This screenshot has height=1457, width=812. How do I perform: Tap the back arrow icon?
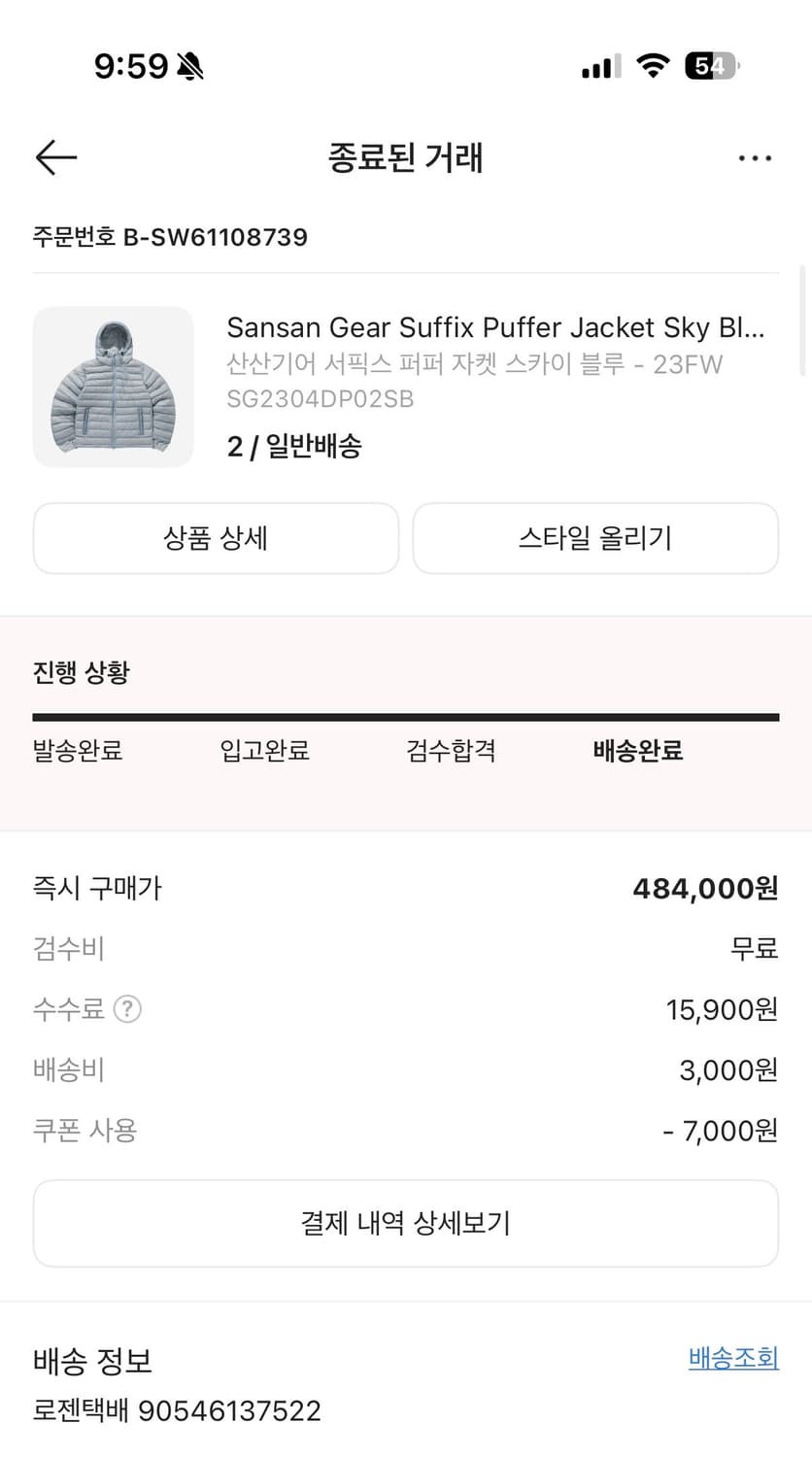click(x=56, y=157)
